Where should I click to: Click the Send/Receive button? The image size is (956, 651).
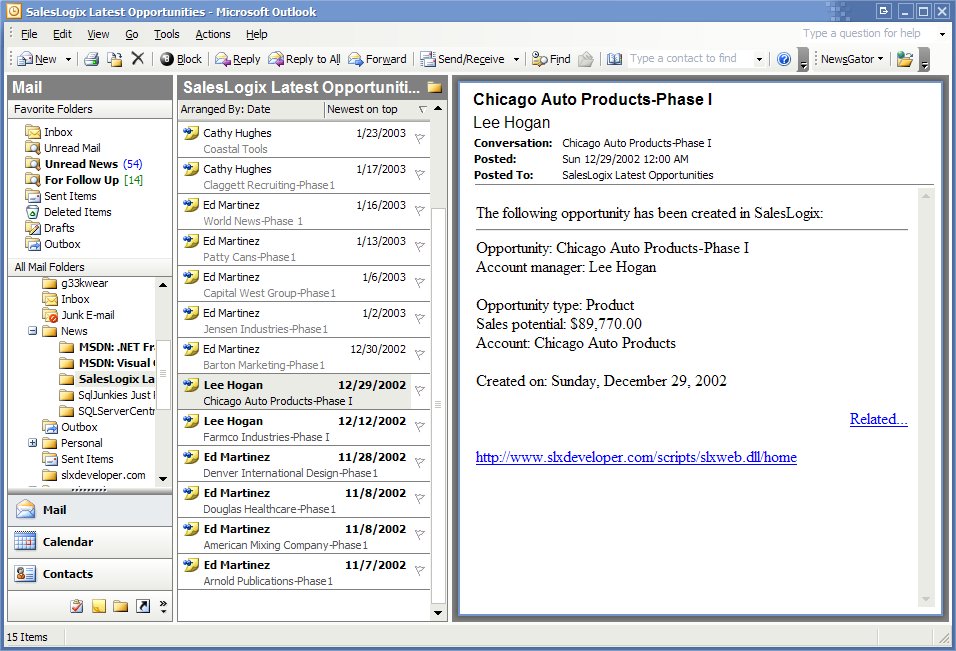[462, 59]
